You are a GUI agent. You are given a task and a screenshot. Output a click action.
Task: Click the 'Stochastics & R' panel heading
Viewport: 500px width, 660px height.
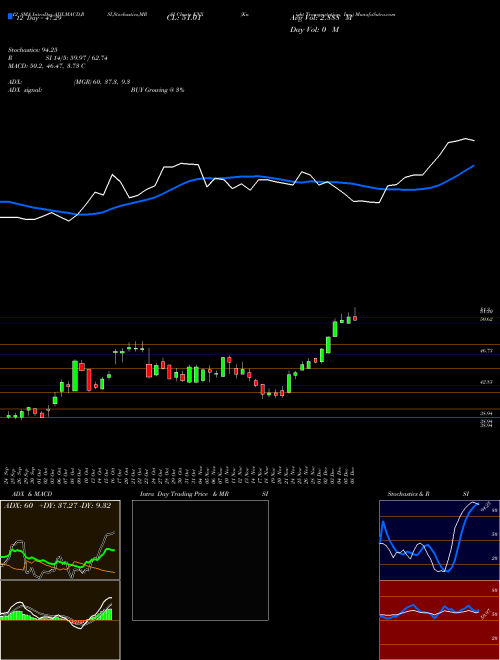[x=409, y=494]
